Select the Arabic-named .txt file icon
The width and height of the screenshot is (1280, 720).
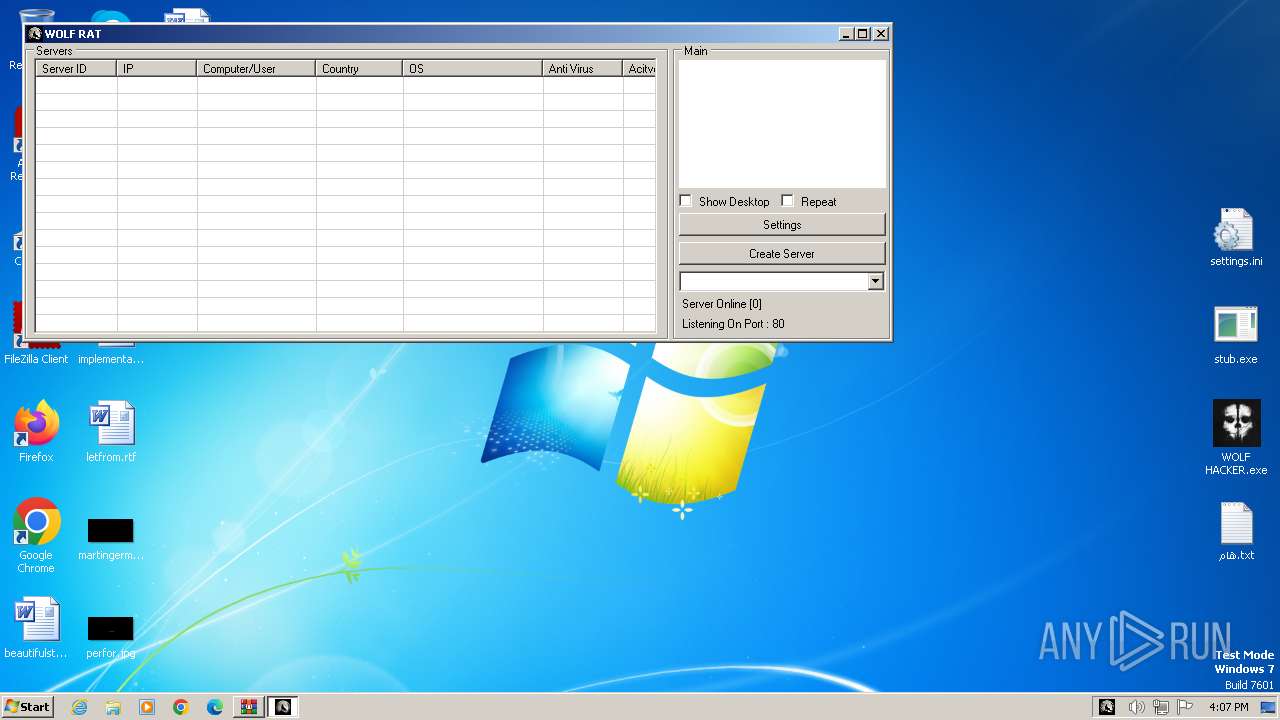[x=1236, y=531]
